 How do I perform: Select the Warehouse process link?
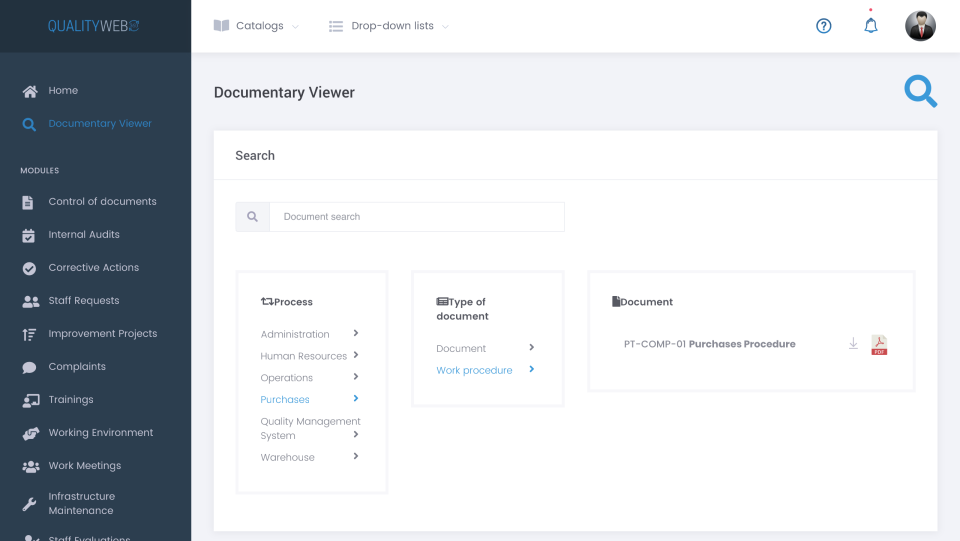tap(287, 458)
